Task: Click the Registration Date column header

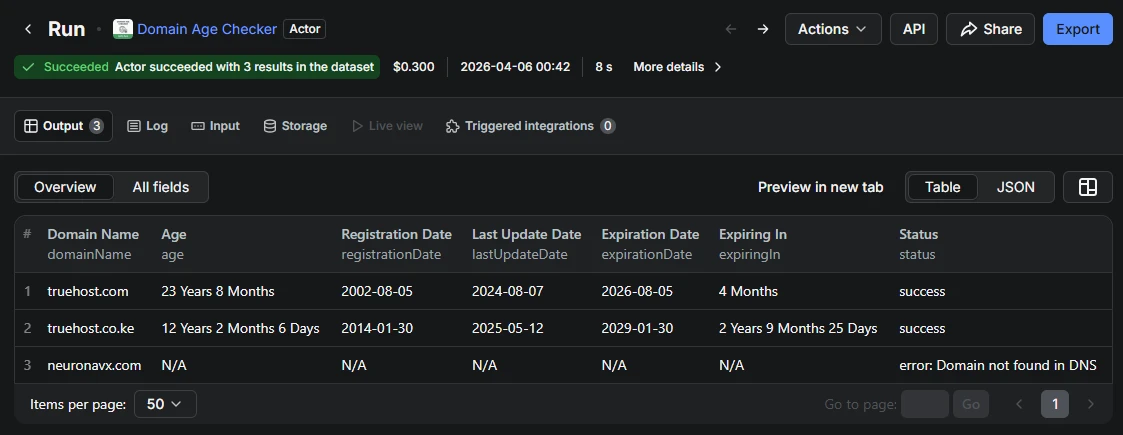Action: click(x=397, y=234)
